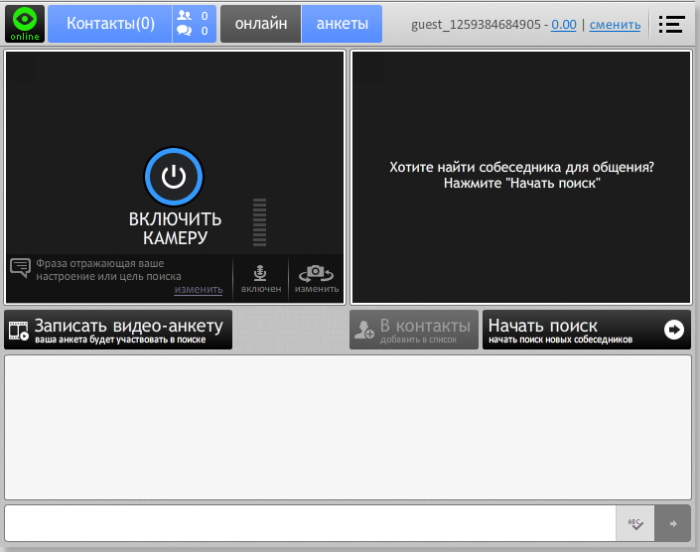The image size is (700, 552).
Task: Click the chat history area
Action: [x=348, y=427]
